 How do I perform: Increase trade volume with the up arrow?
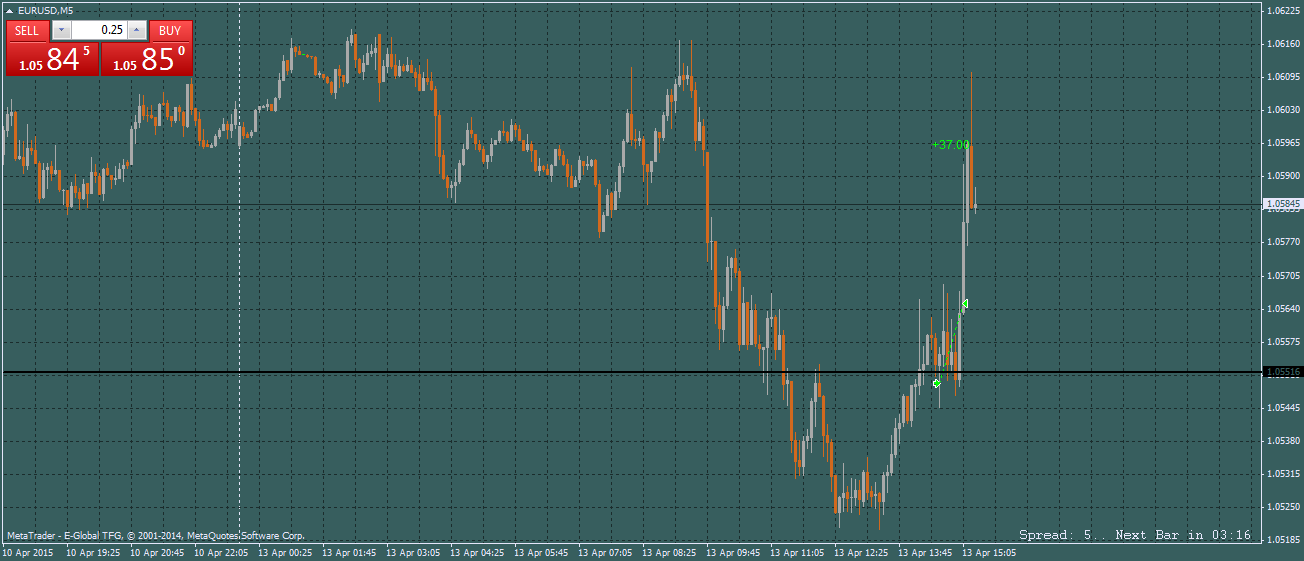coord(137,30)
